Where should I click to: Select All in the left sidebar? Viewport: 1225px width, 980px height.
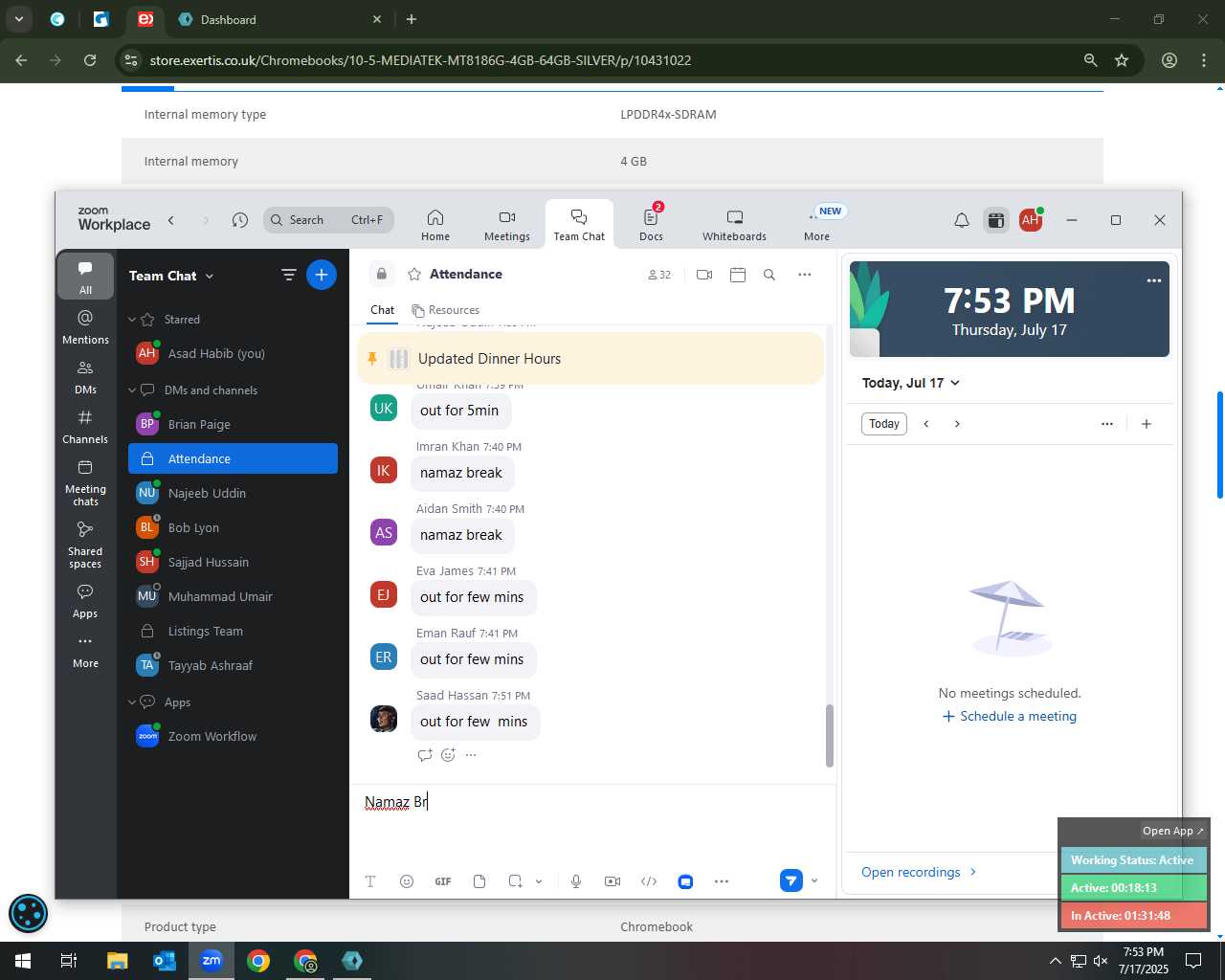tap(85, 277)
